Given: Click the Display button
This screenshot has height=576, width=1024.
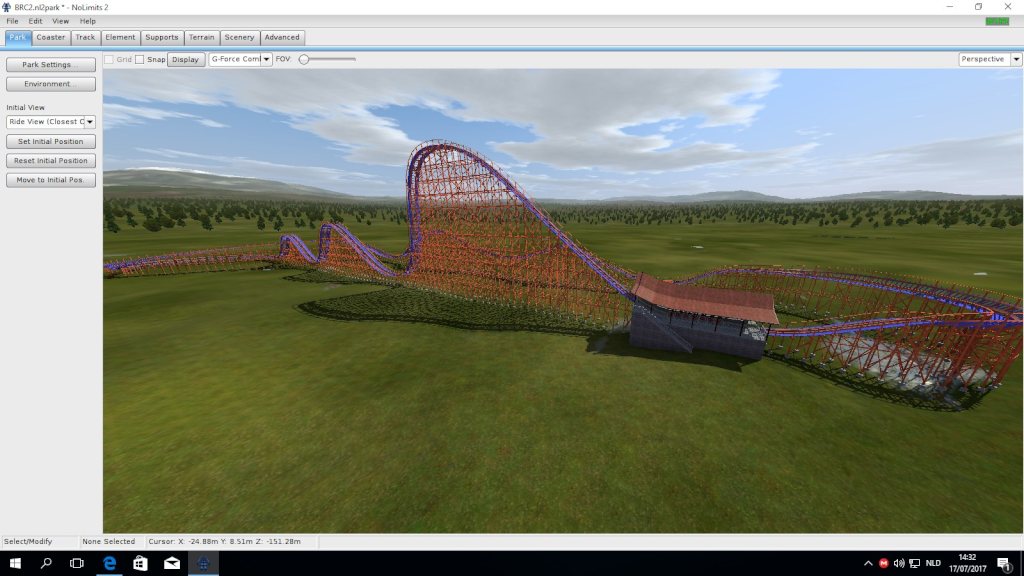Looking at the screenshot, I should (x=186, y=59).
